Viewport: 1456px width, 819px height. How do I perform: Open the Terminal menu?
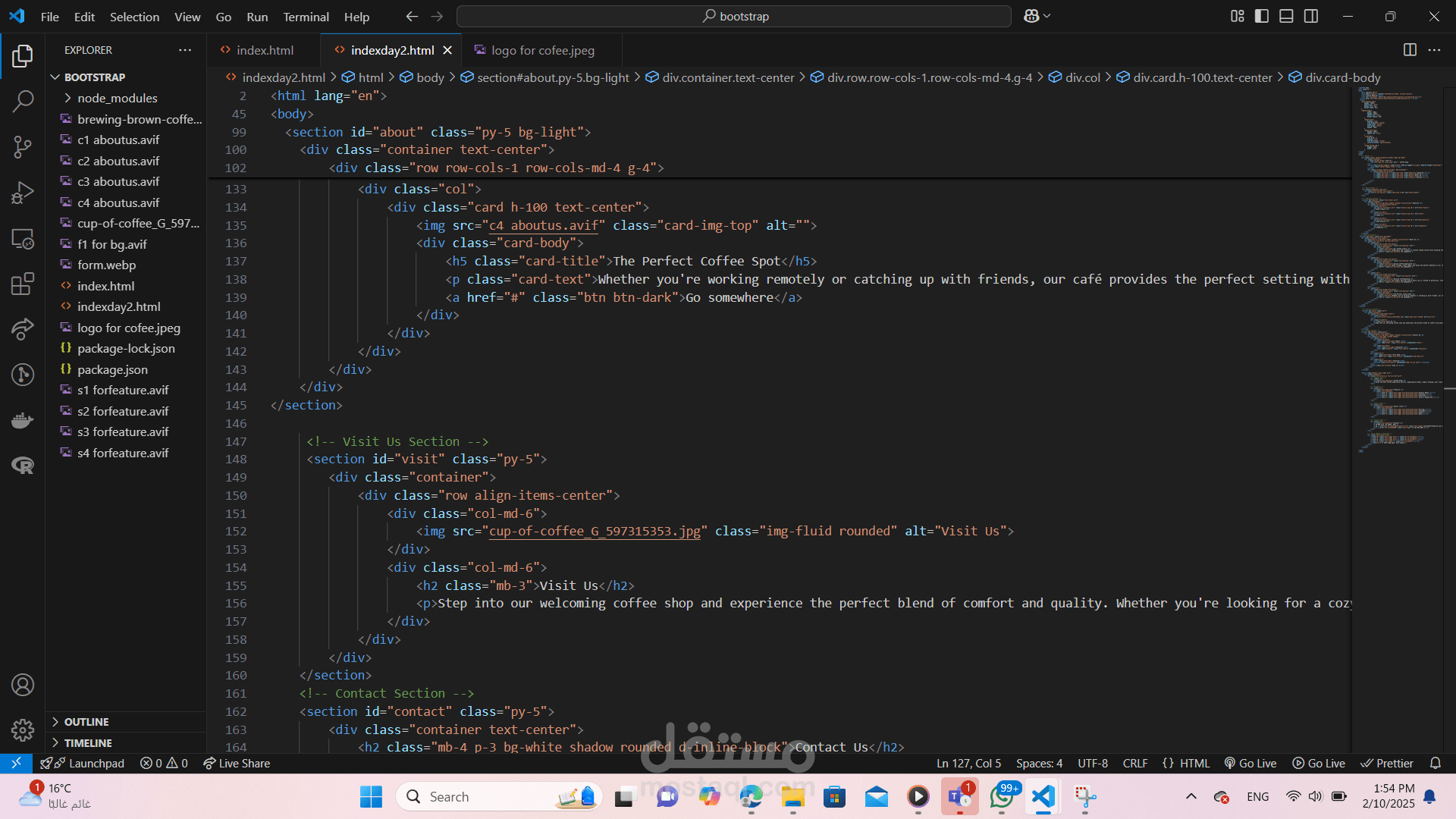[x=306, y=17]
